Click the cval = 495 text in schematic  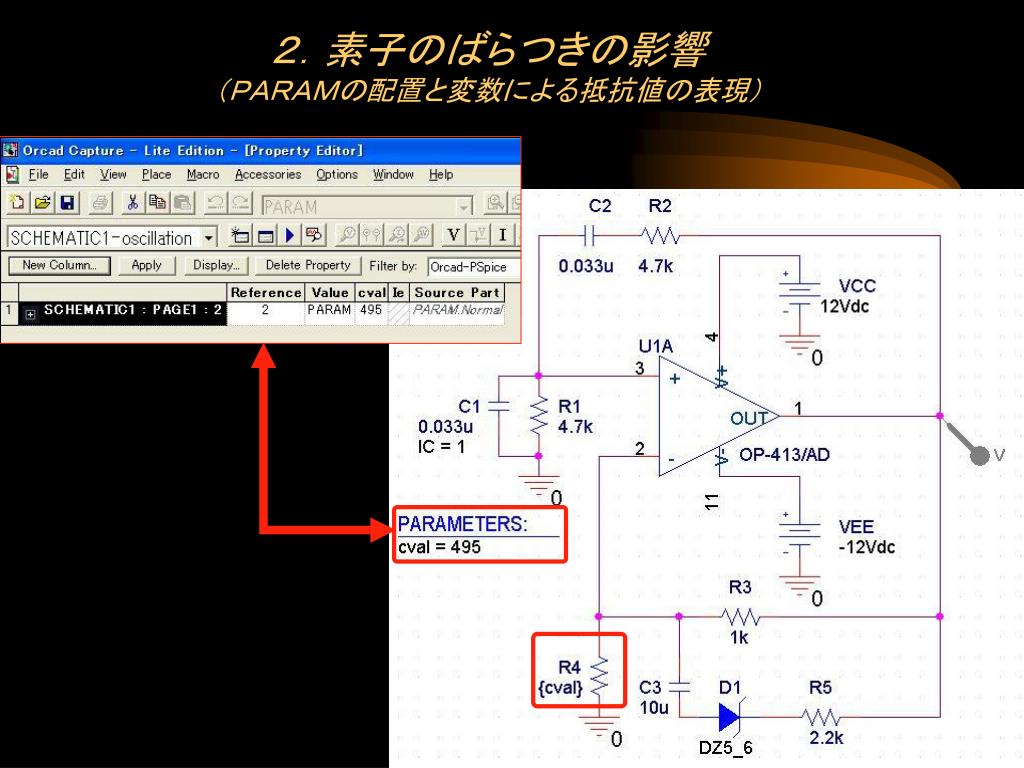pyautogui.click(x=440, y=547)
